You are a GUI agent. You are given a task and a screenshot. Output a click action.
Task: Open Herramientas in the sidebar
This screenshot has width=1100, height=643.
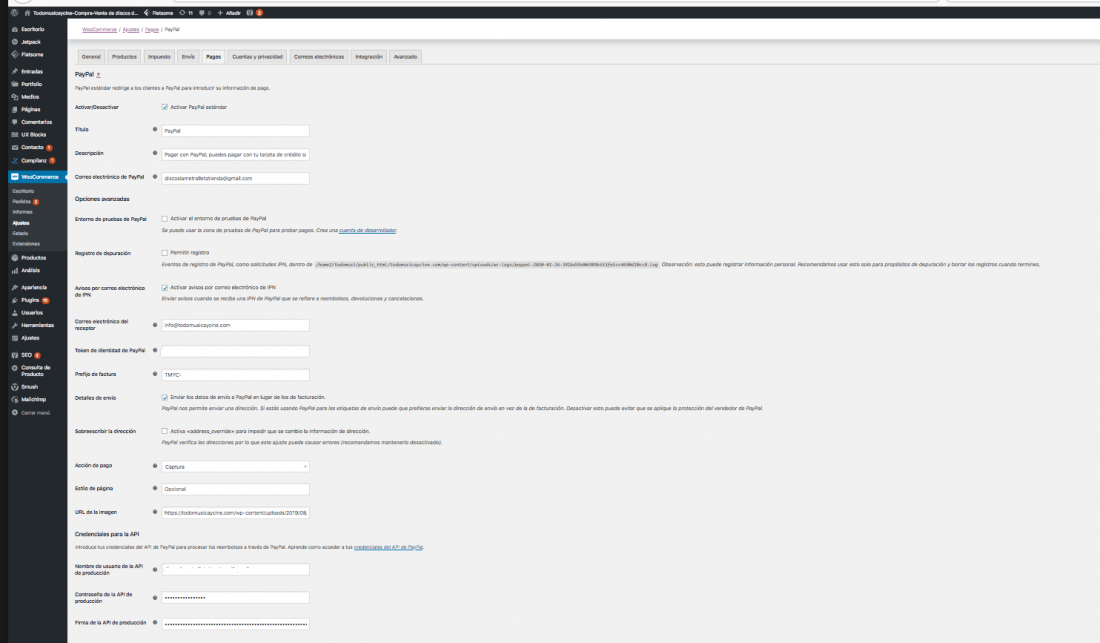click(x=37, y=325)
